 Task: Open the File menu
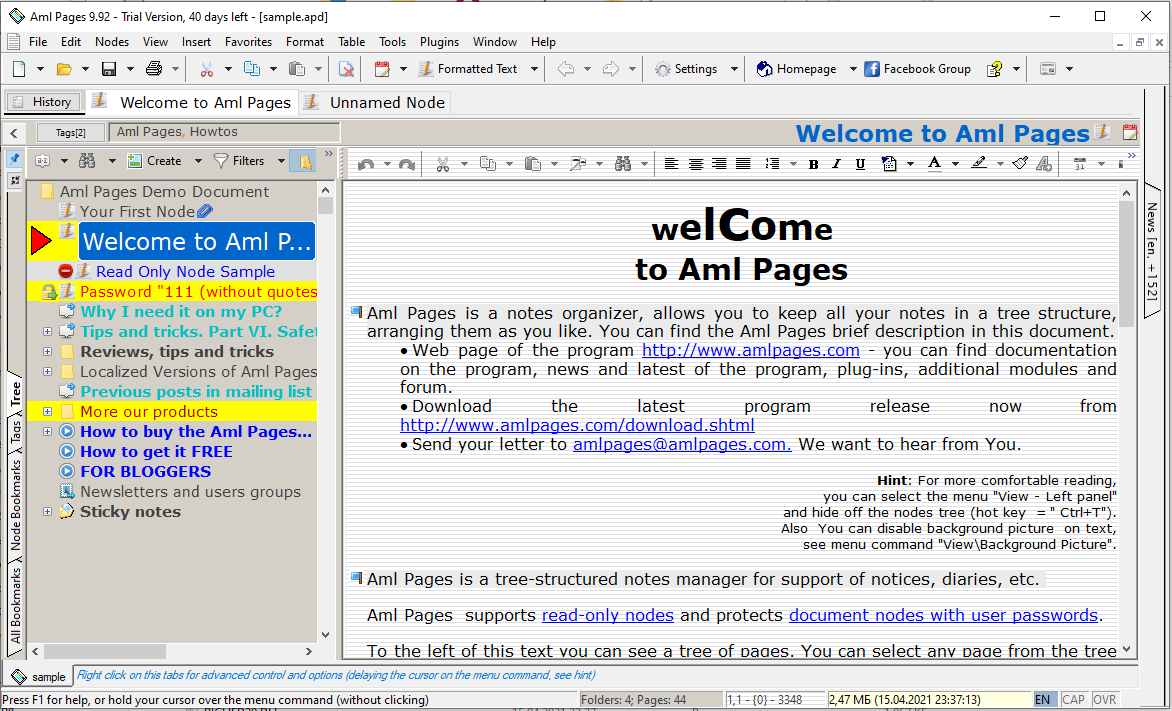[37, 42]
